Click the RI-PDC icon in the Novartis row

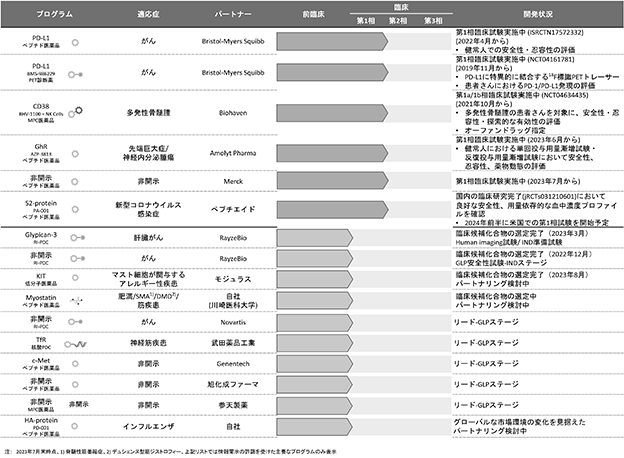tap(75, 322)
